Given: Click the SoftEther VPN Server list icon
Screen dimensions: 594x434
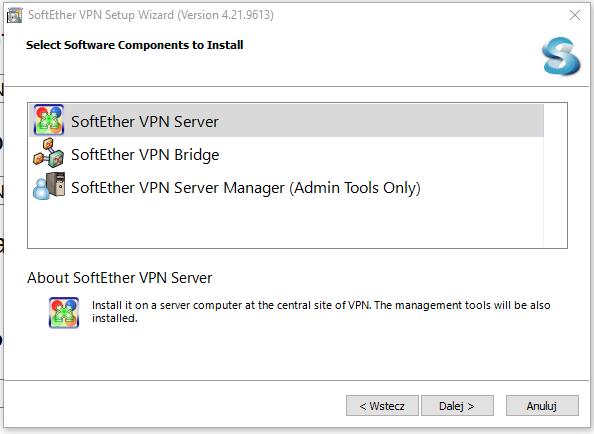Looking at the screenshot, I should pos(49,120).
